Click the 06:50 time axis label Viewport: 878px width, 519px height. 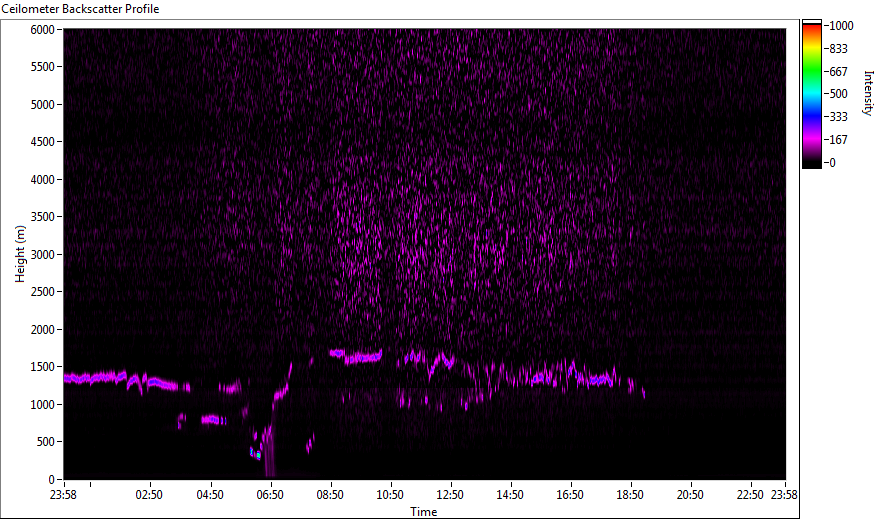coord(270,495)
